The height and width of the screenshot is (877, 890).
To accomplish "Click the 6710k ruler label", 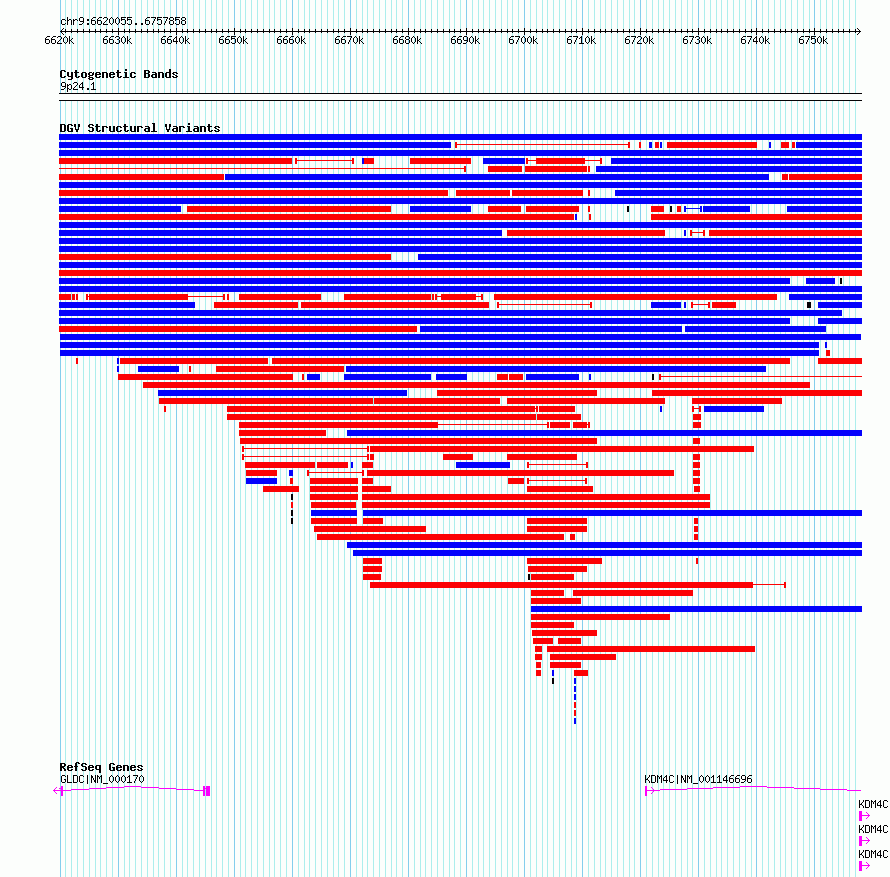I will [x=581, y=40].
